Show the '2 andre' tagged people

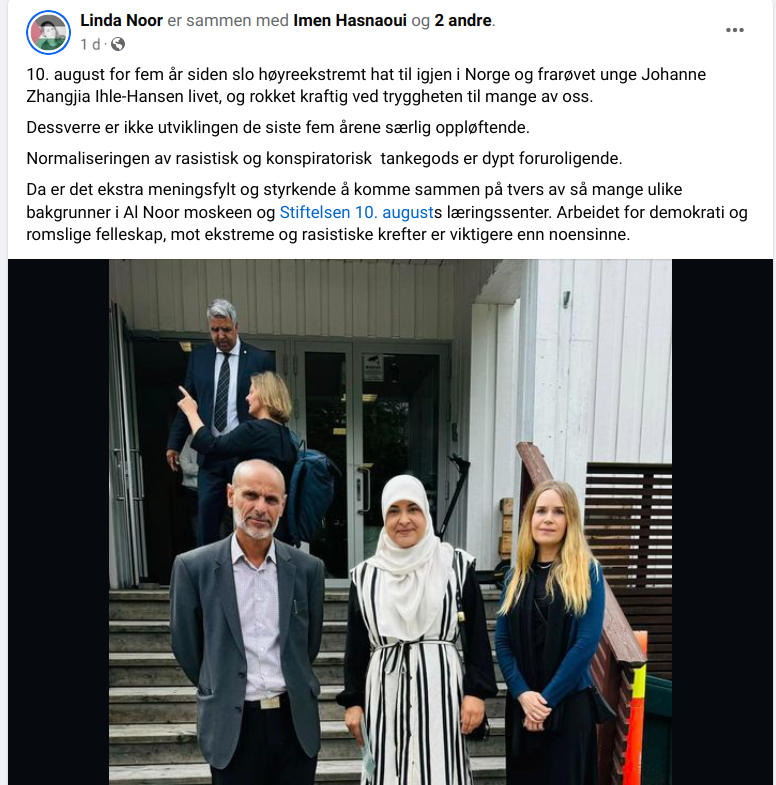pyautogui.click(x=463, y=21)
